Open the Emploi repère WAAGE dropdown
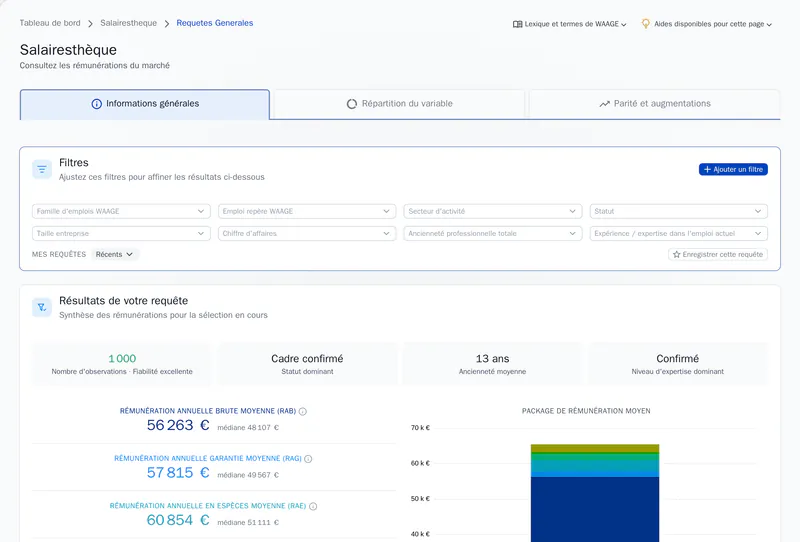 coord(307,211)
